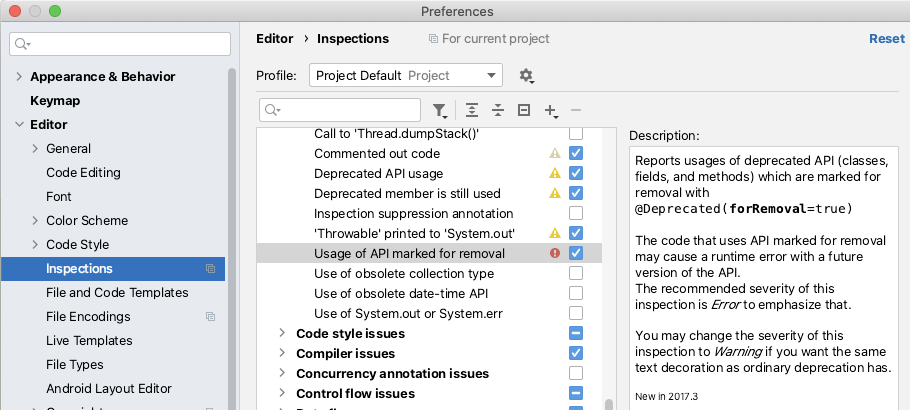Click the filter inspections funnel icon
Image resolution: width=910 pixels, height=410 pixels.
pyautogui.click(x=440, y=110)
